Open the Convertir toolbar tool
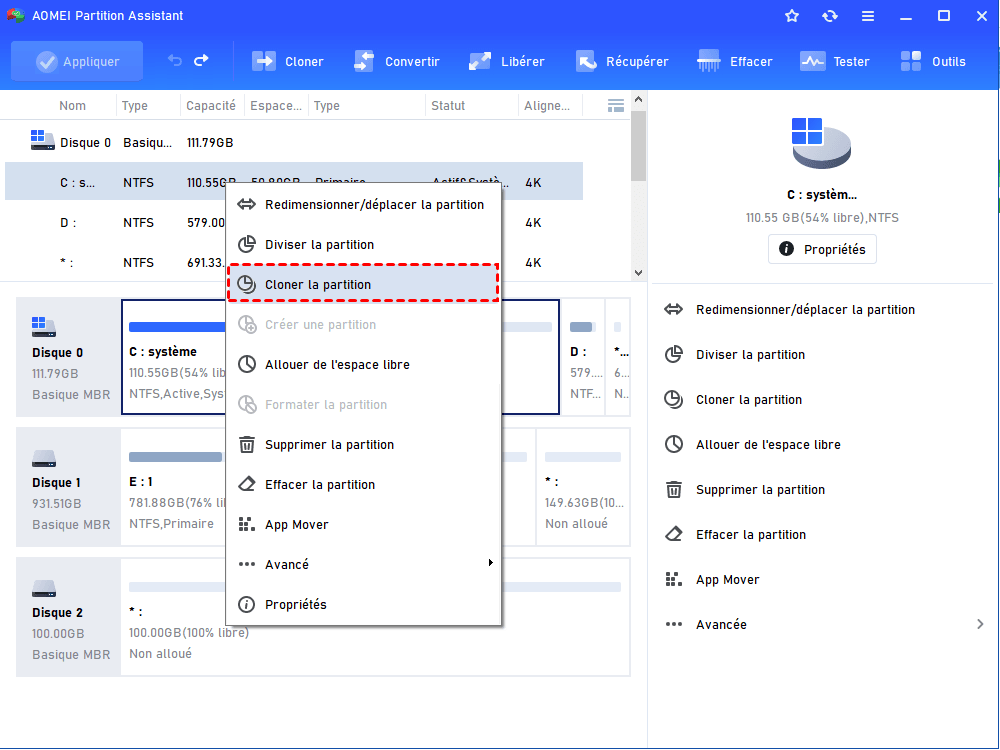The width and height of the screenshot is (1000, 750). [x=396, y=61]
